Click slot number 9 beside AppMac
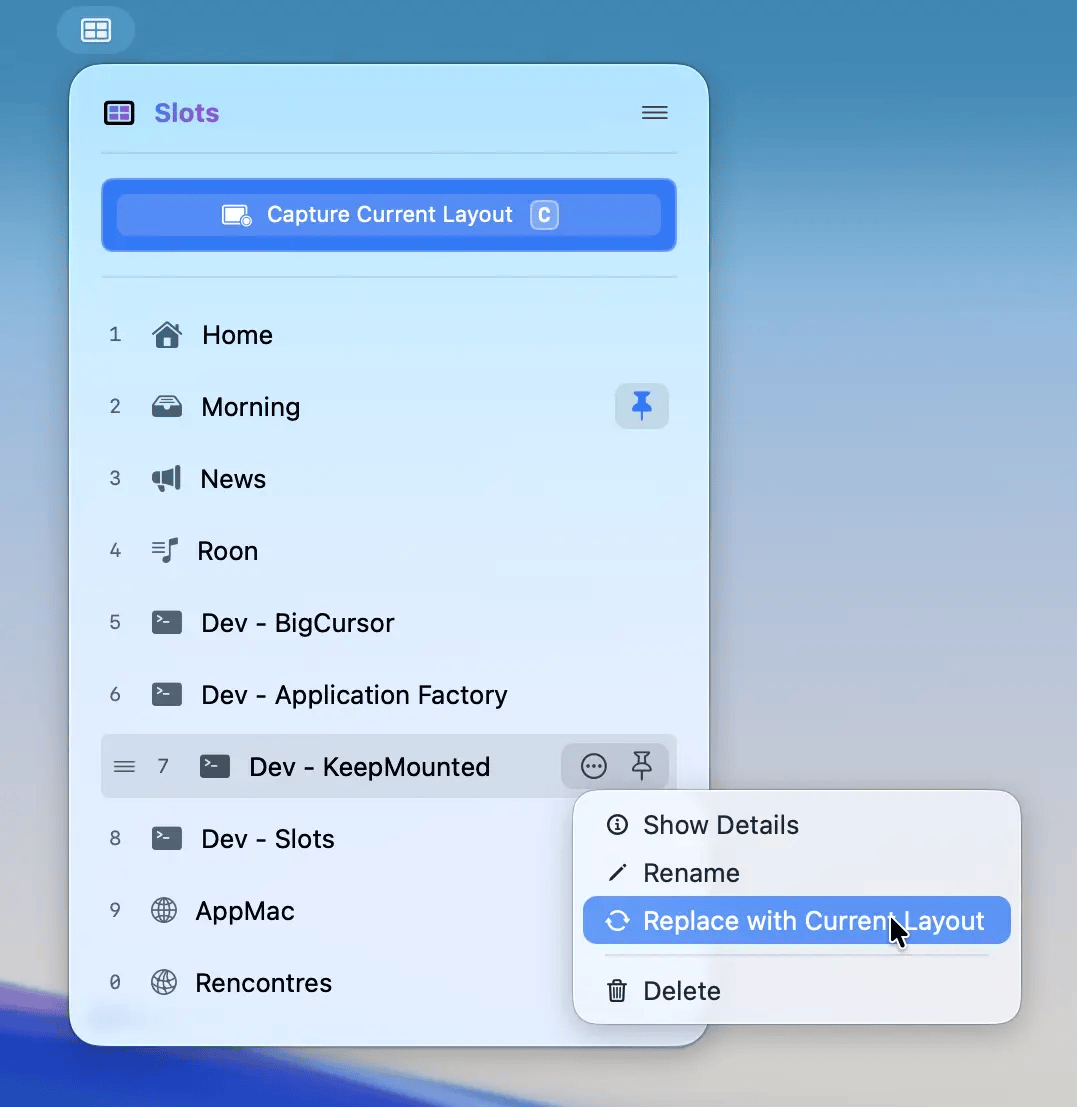 click(115, 910)
